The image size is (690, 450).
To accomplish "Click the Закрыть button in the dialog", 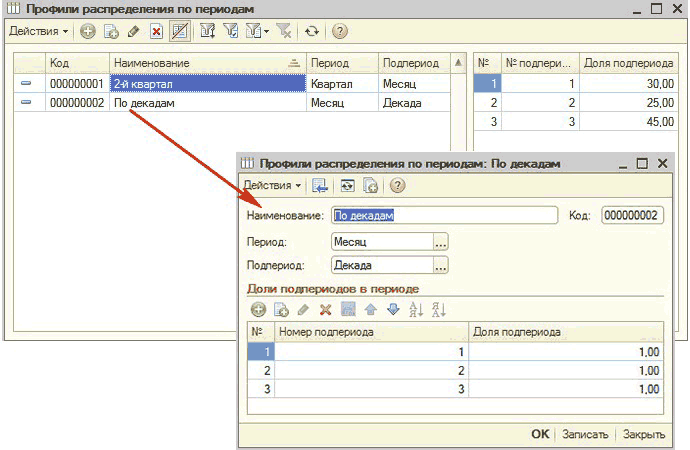I will tap(644, 434).
